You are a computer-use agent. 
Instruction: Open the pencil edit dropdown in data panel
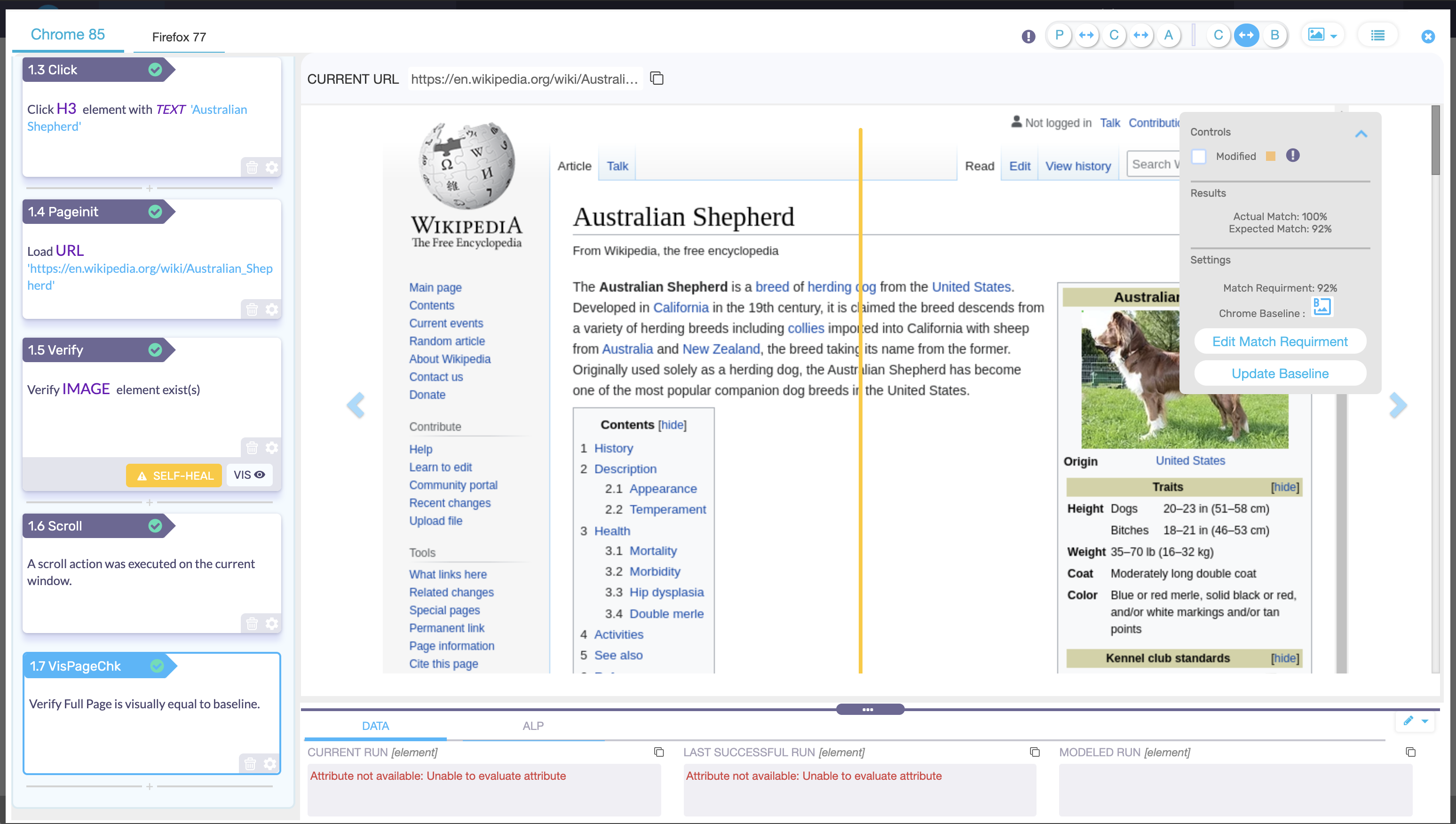(x=1415, y=721)
